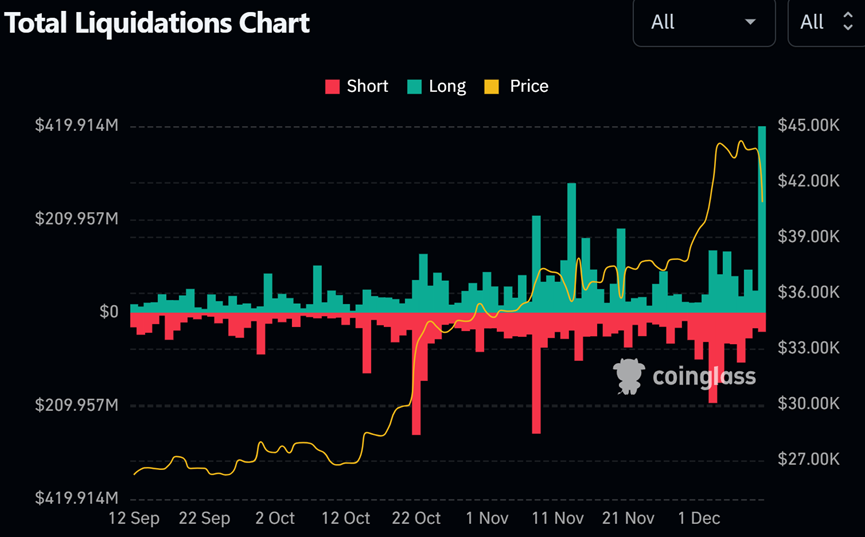Screen dimensions: 865x537
Task: Click the $45.00K price axis label
Action: 808,125
